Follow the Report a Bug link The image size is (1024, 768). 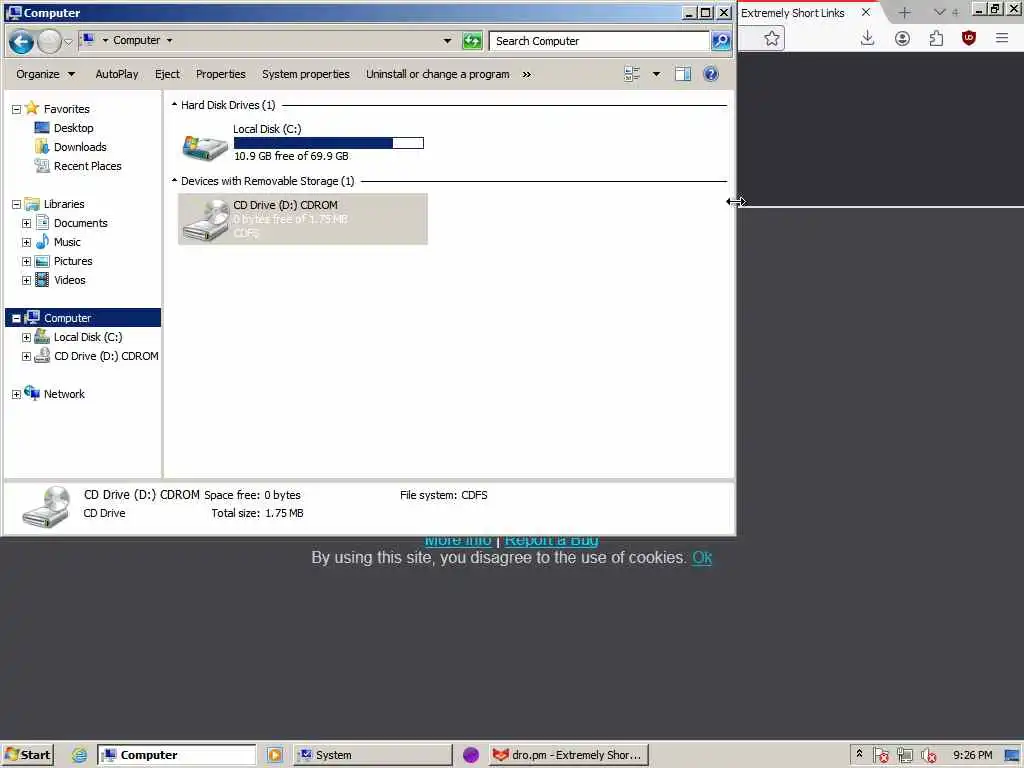(551, 541)
